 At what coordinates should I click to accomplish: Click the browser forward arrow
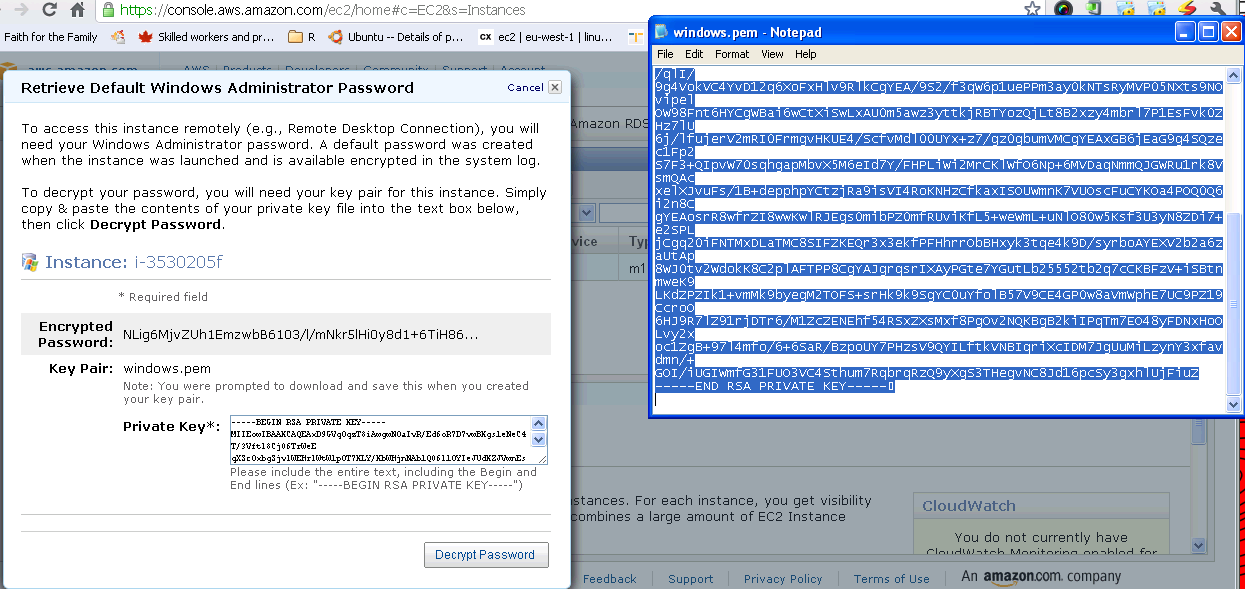pyautogui.click(x=20, y=10)
